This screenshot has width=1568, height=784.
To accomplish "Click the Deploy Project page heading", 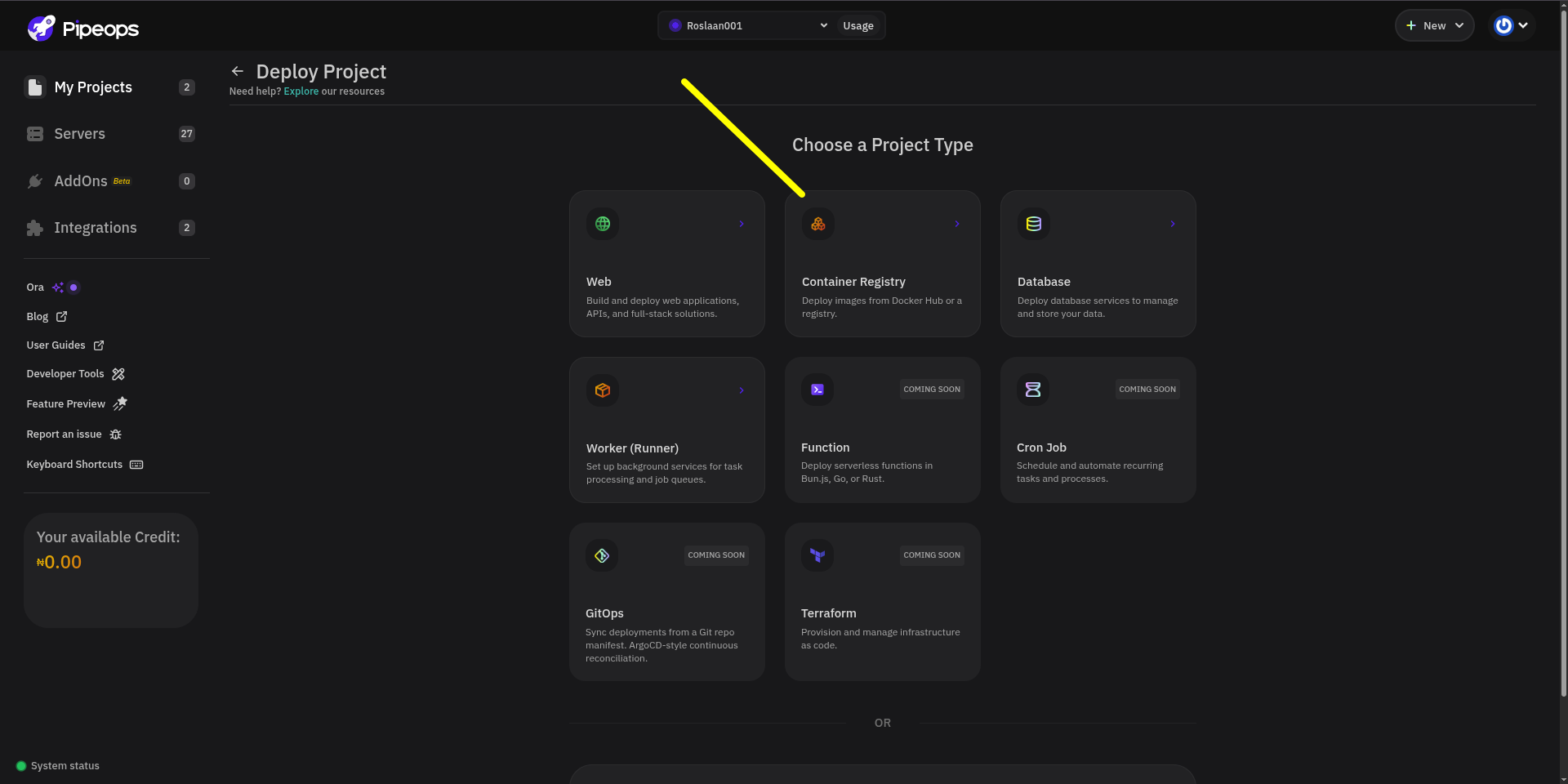I will click(x=321, y=72).
